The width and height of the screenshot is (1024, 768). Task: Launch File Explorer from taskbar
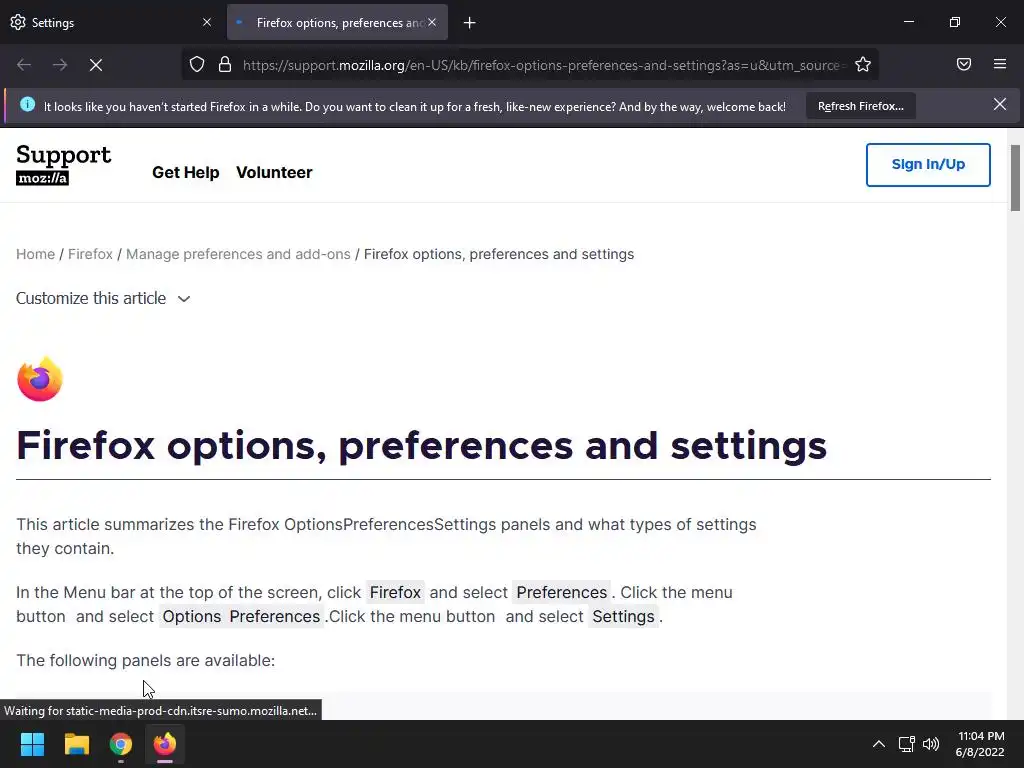[x=76, y=744]
